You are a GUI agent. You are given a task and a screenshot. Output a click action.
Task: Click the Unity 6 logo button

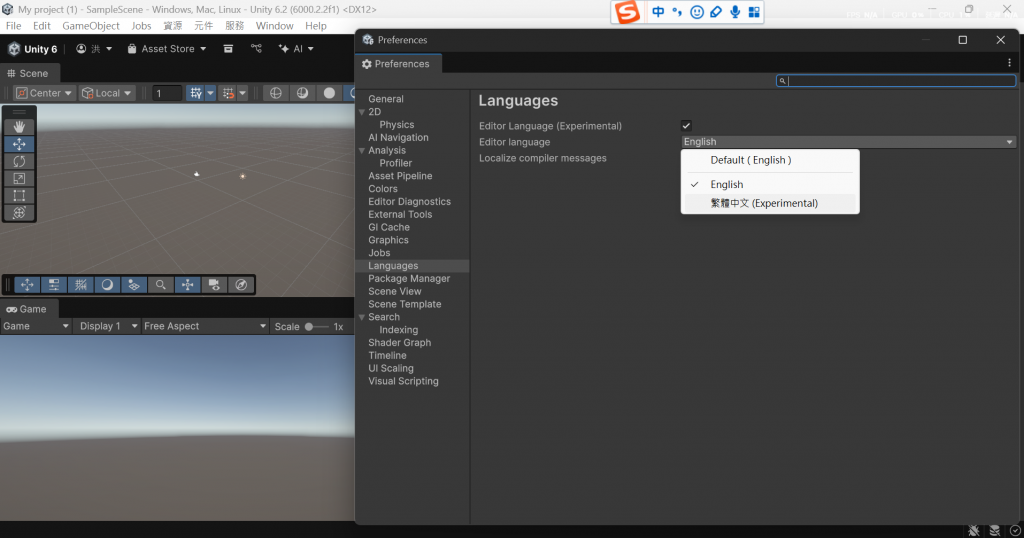click(x=33, y=49)
